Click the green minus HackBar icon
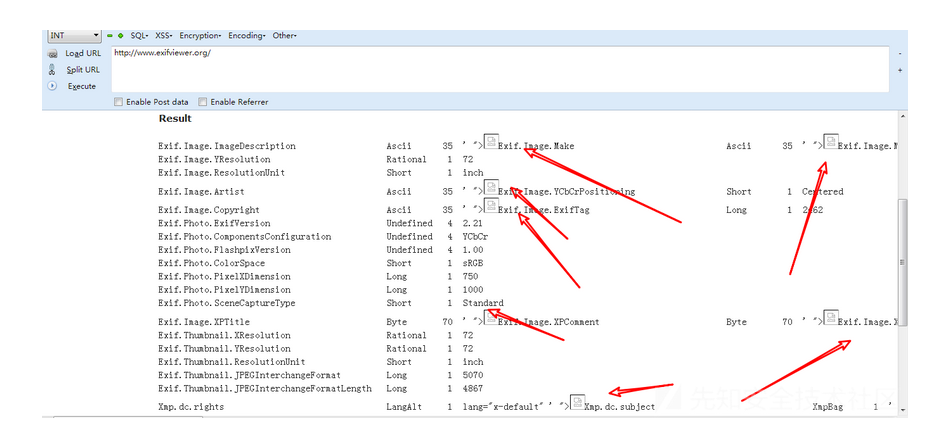The image size is (936, 432). (x=110, y=36)
